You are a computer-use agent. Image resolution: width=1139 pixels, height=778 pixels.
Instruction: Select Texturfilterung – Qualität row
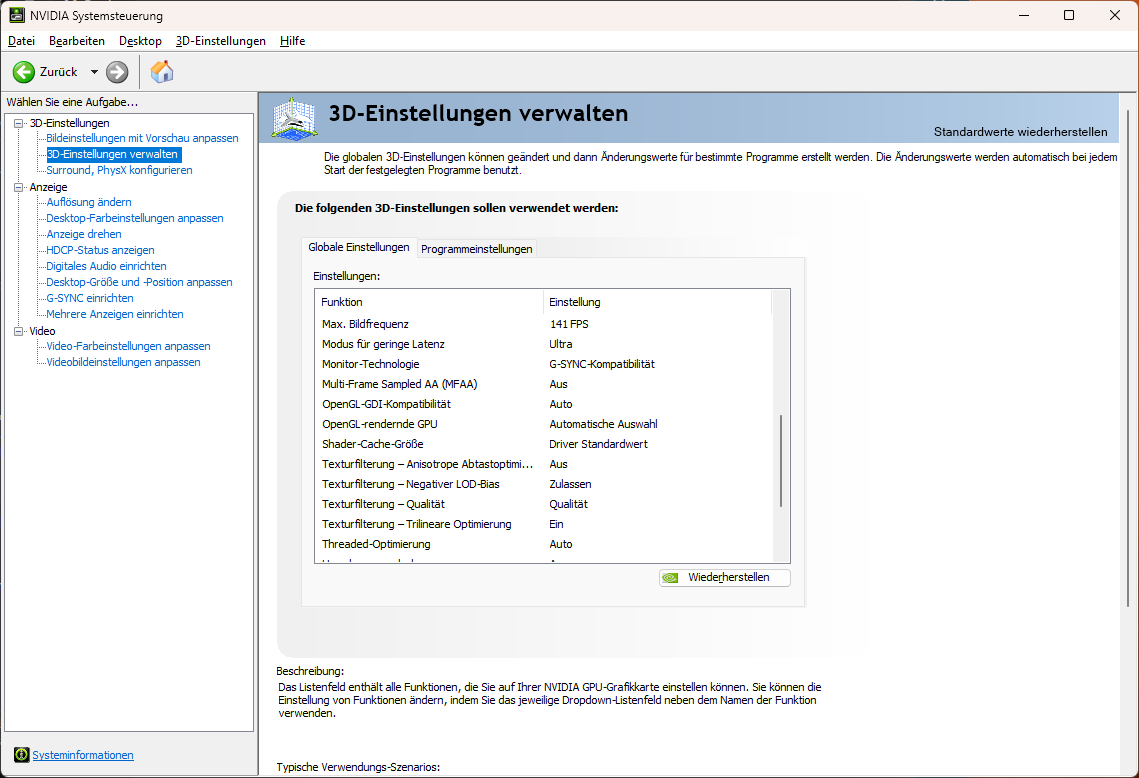543,504
